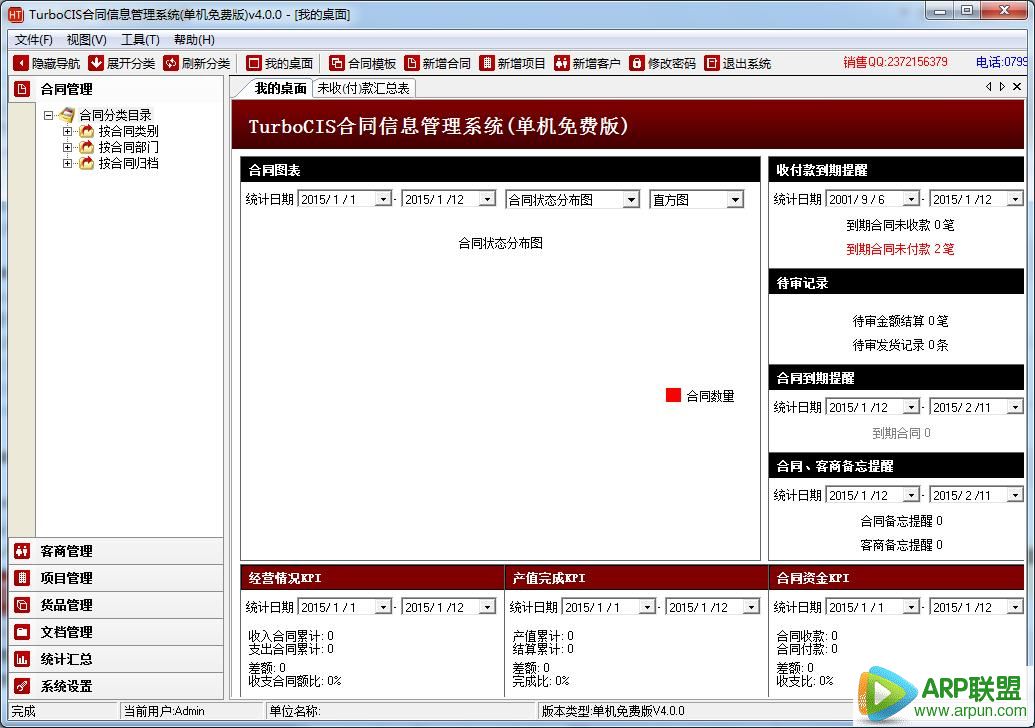Image resolution: width=1035 pixels, height=728 pixels.
Task: Click the 新增合同 toolbar icon
Action: (x=412, y=63)
